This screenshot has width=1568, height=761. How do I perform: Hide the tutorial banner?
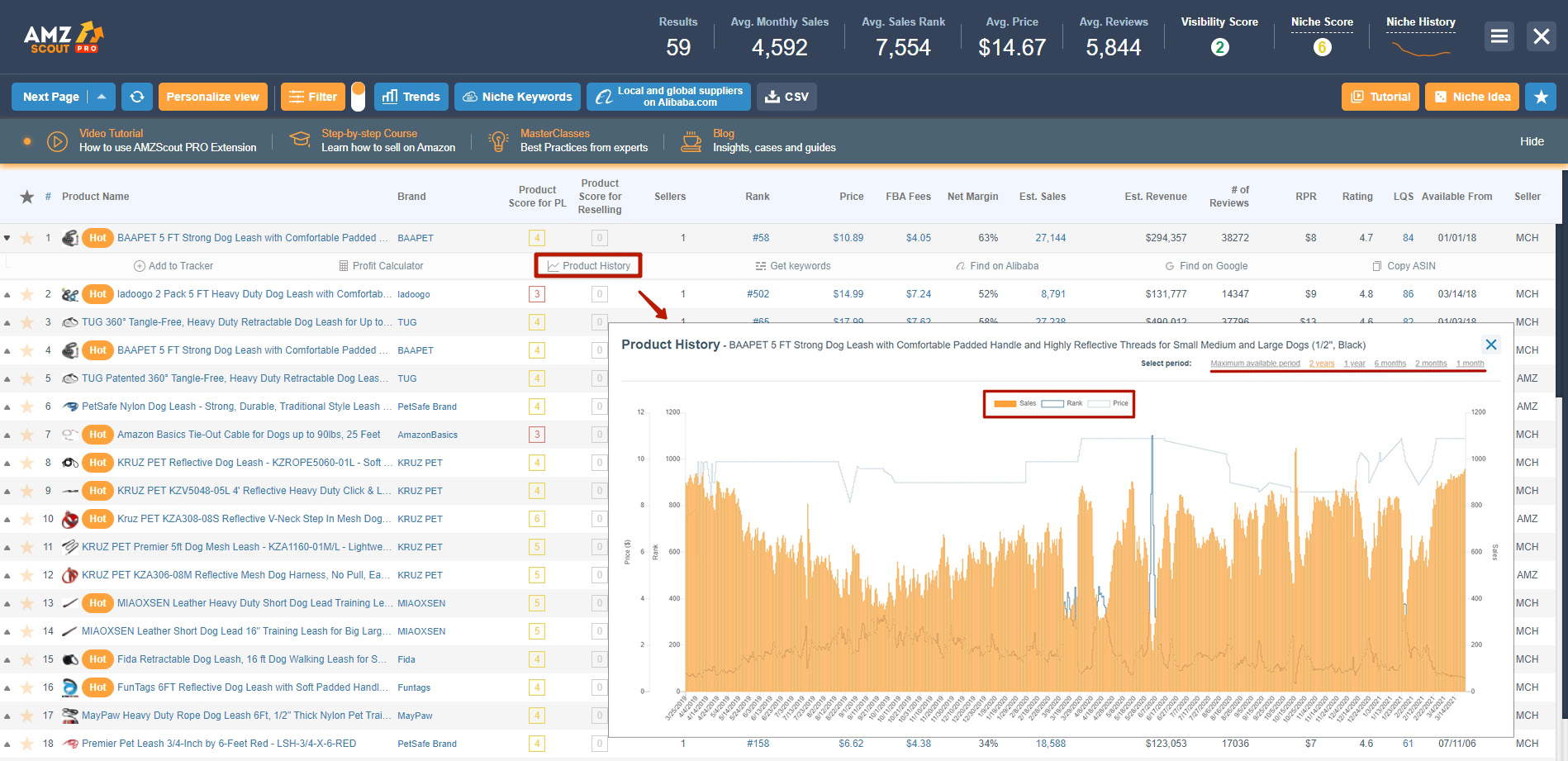point(1532,140)
